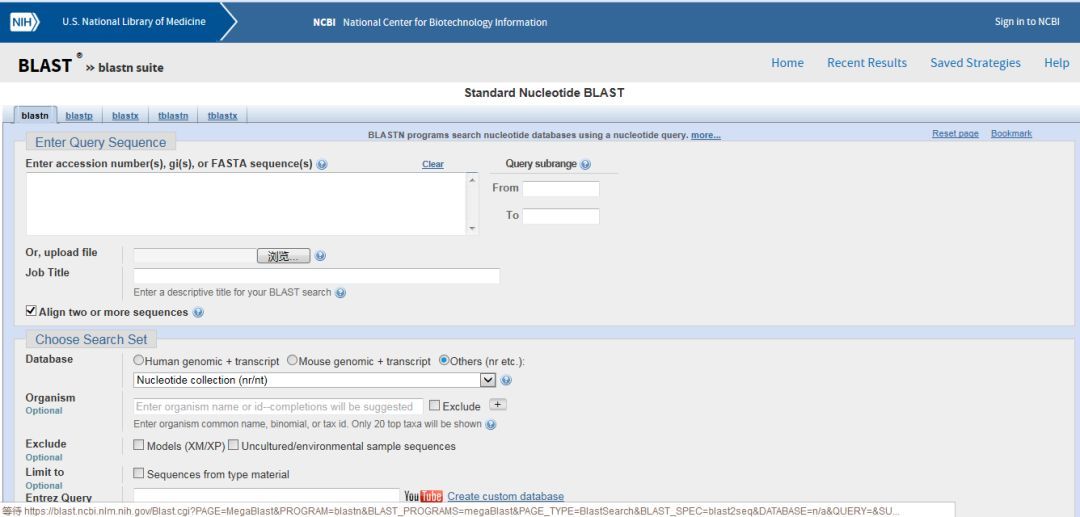Screen dimensions: 1080x517
Task: Click help icon beside database dropdown
Action: point(506,380)
